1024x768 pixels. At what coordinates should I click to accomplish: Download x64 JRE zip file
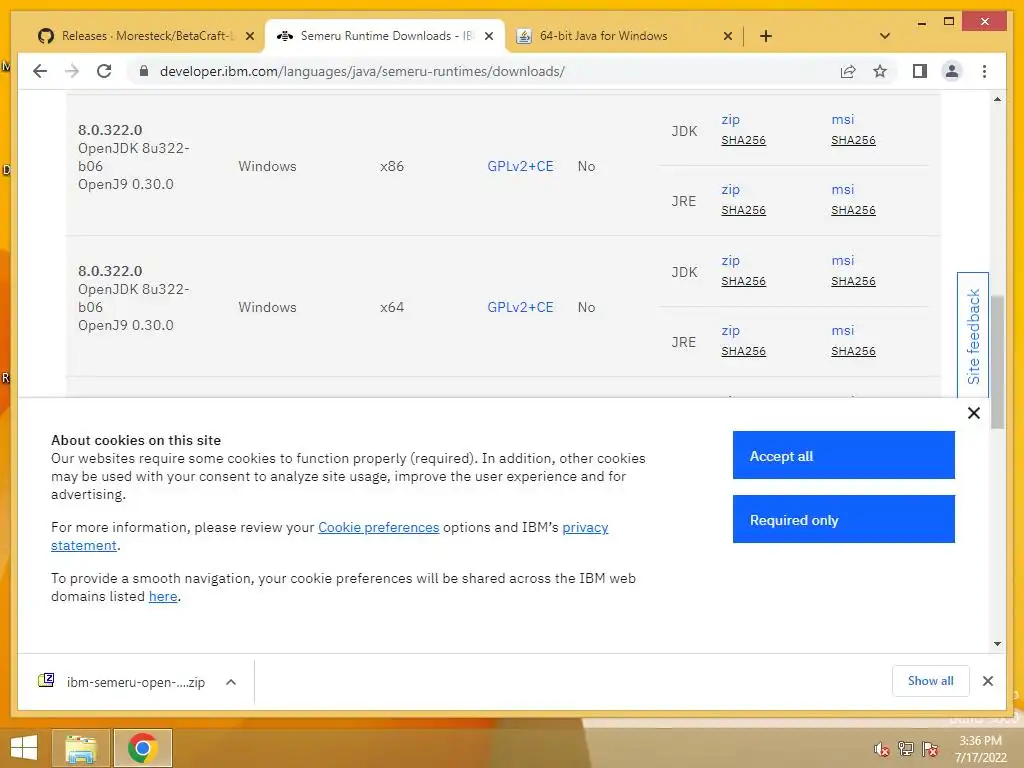(730, 330)
